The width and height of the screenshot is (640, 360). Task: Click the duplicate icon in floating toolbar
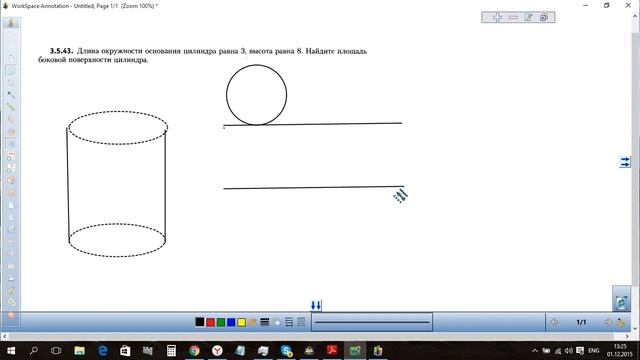click(x=544, y=17)
